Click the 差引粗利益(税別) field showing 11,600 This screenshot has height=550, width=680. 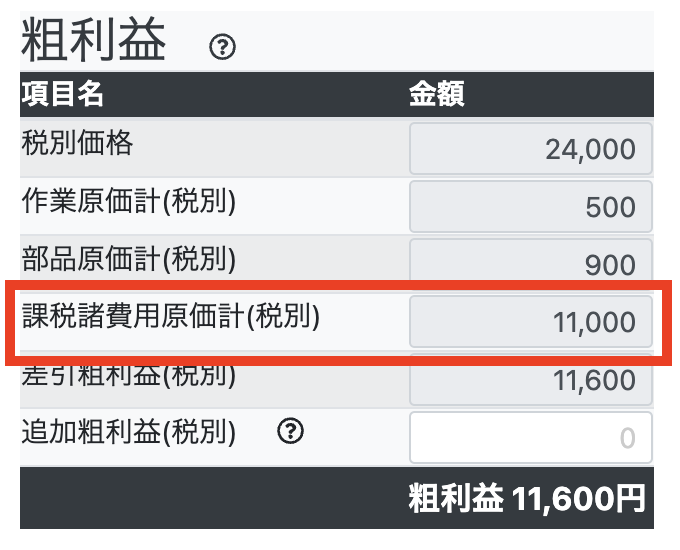pos(530,380)
